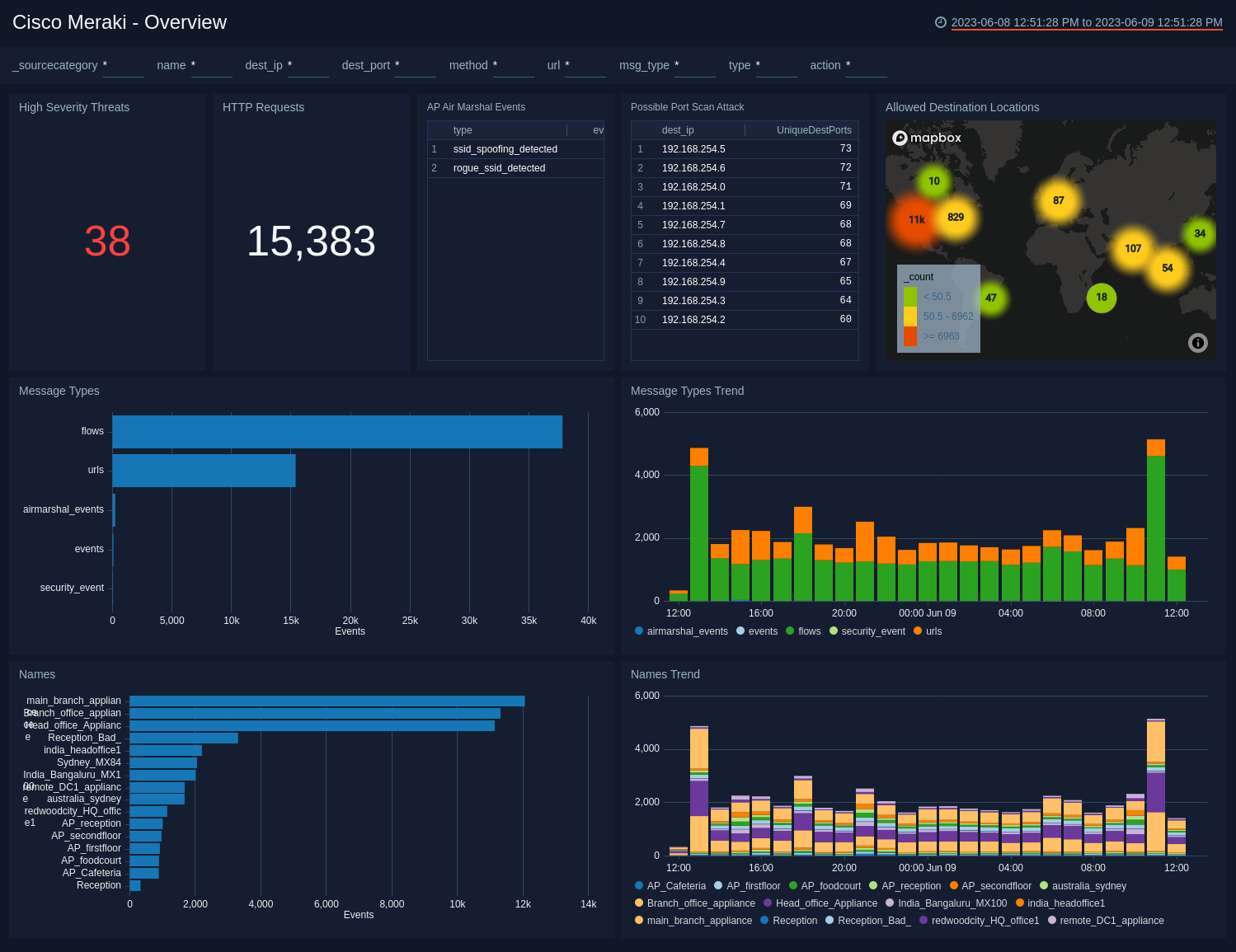This screenshot has width=1236, height=952.
Task: Click the Cisco Meraki - Overview dashboard title
Action: [120, 22]
